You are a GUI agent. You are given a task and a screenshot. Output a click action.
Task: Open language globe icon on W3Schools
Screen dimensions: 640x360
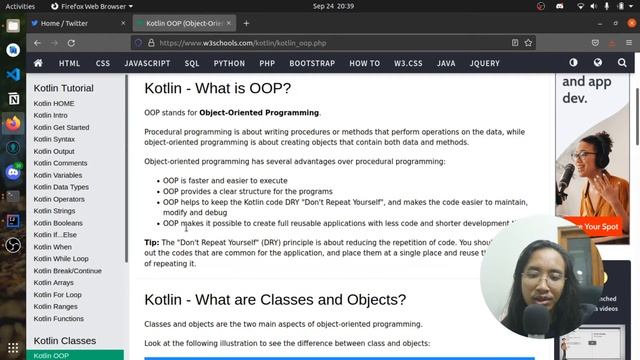point(598,62)
